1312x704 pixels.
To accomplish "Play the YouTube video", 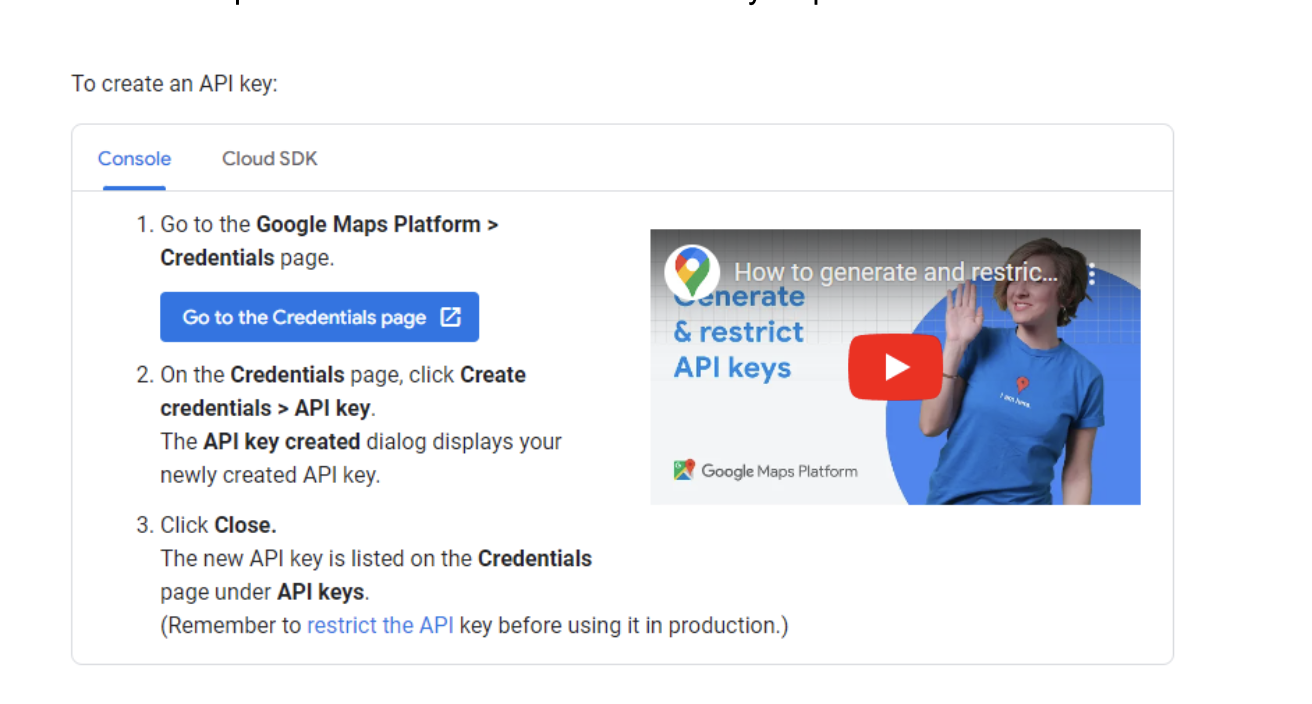I will (895, 367).
